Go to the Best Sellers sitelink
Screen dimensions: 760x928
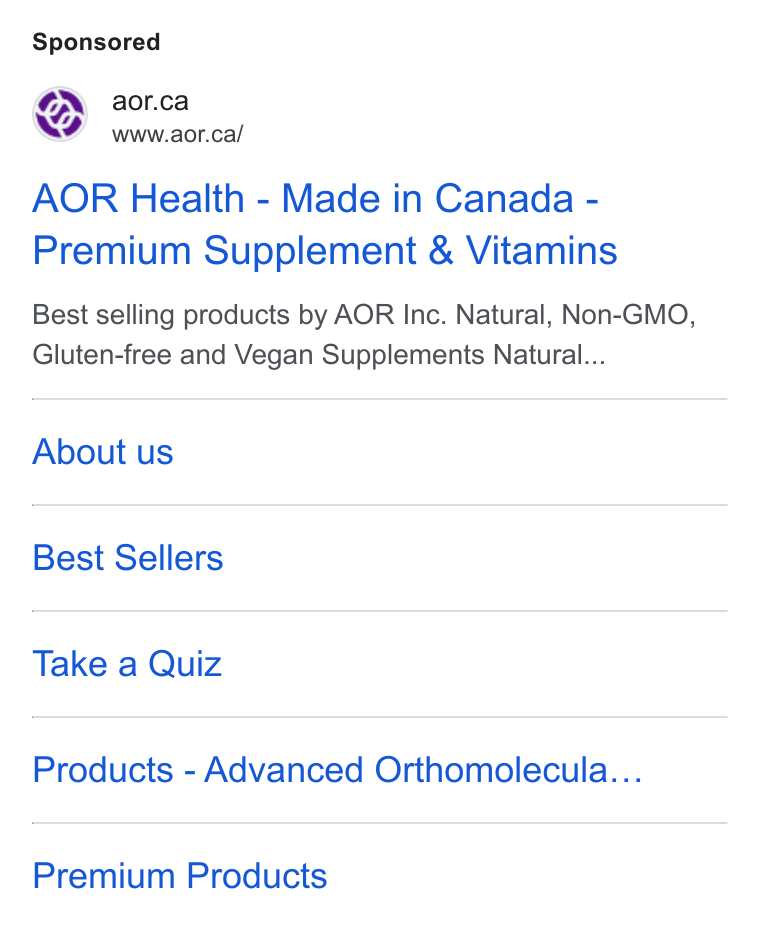(x=128, y=558)
